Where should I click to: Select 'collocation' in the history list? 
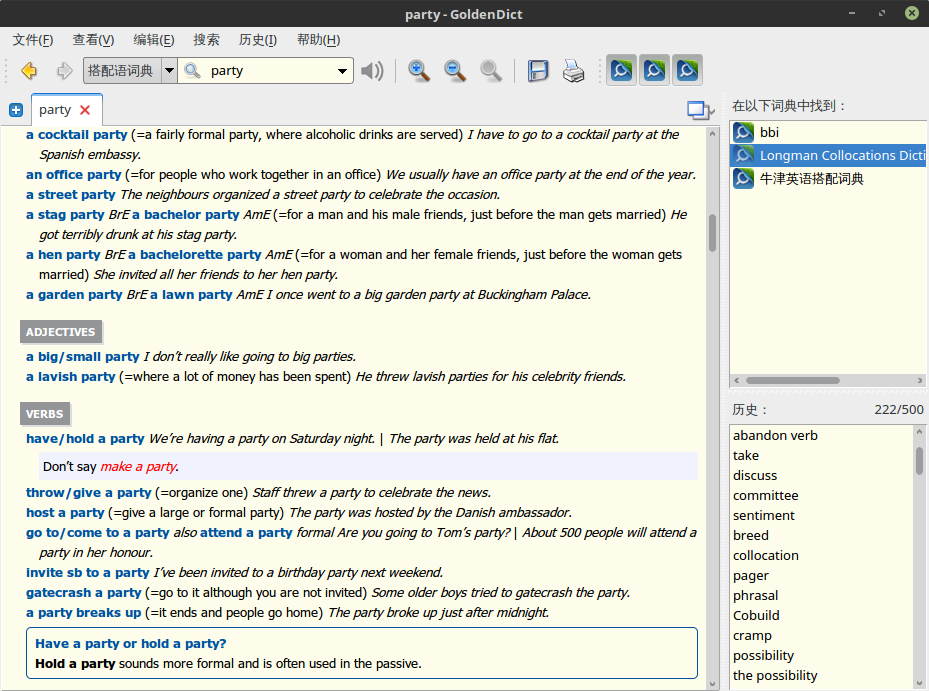pyautogui.click(x=765, y=555)
